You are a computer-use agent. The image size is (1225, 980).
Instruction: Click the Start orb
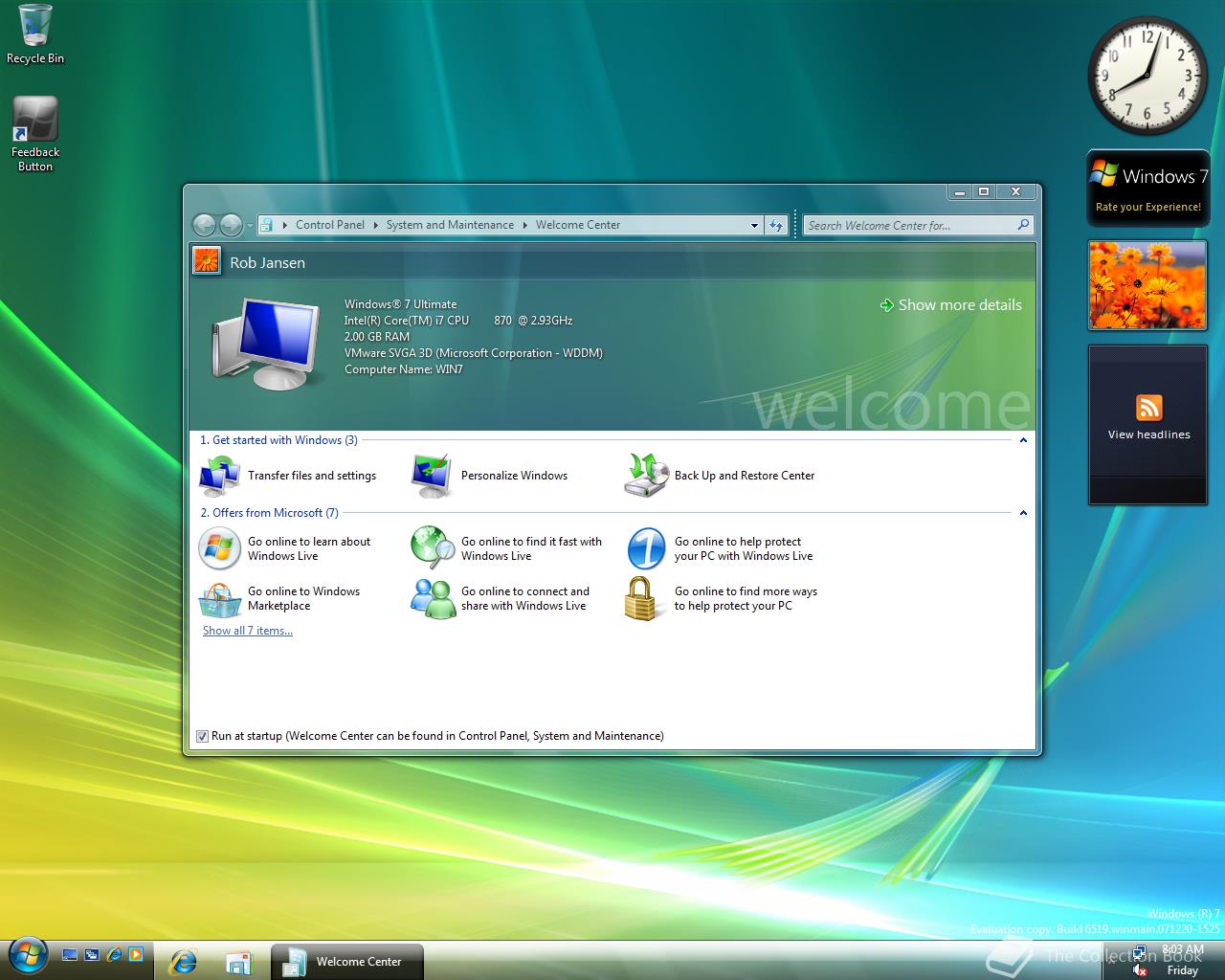click(x=27, y=954)
